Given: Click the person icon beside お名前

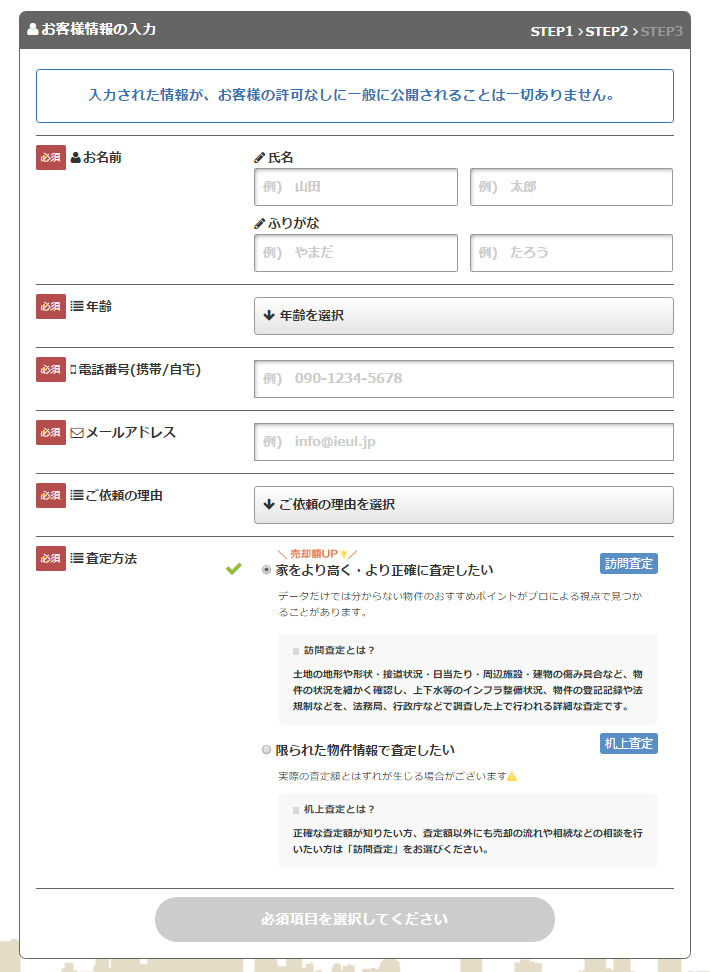Looking at the screenshot, I should 76,157.
